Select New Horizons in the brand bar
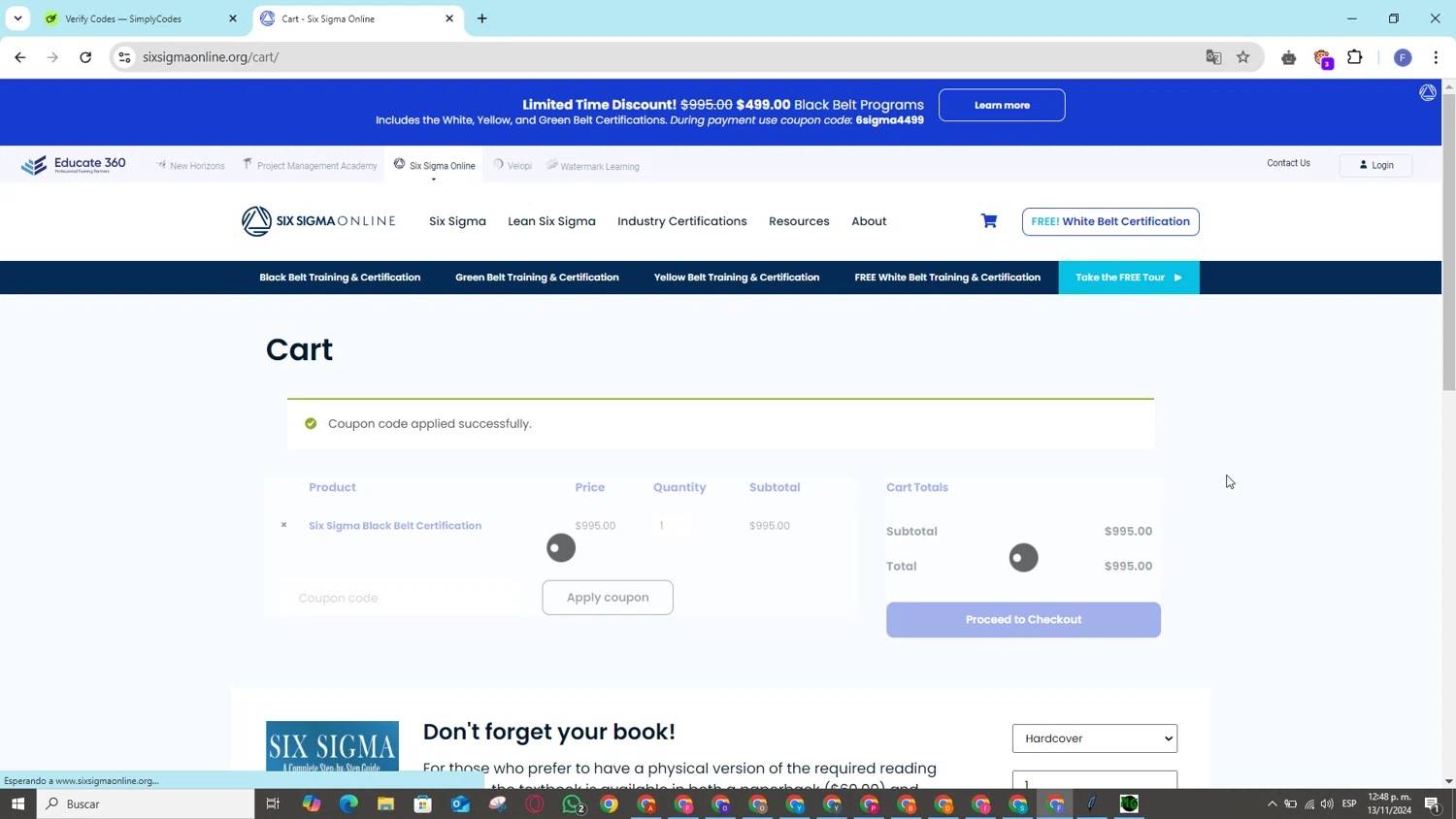This screenshot has width=1456, height=819. coord(191,166)
